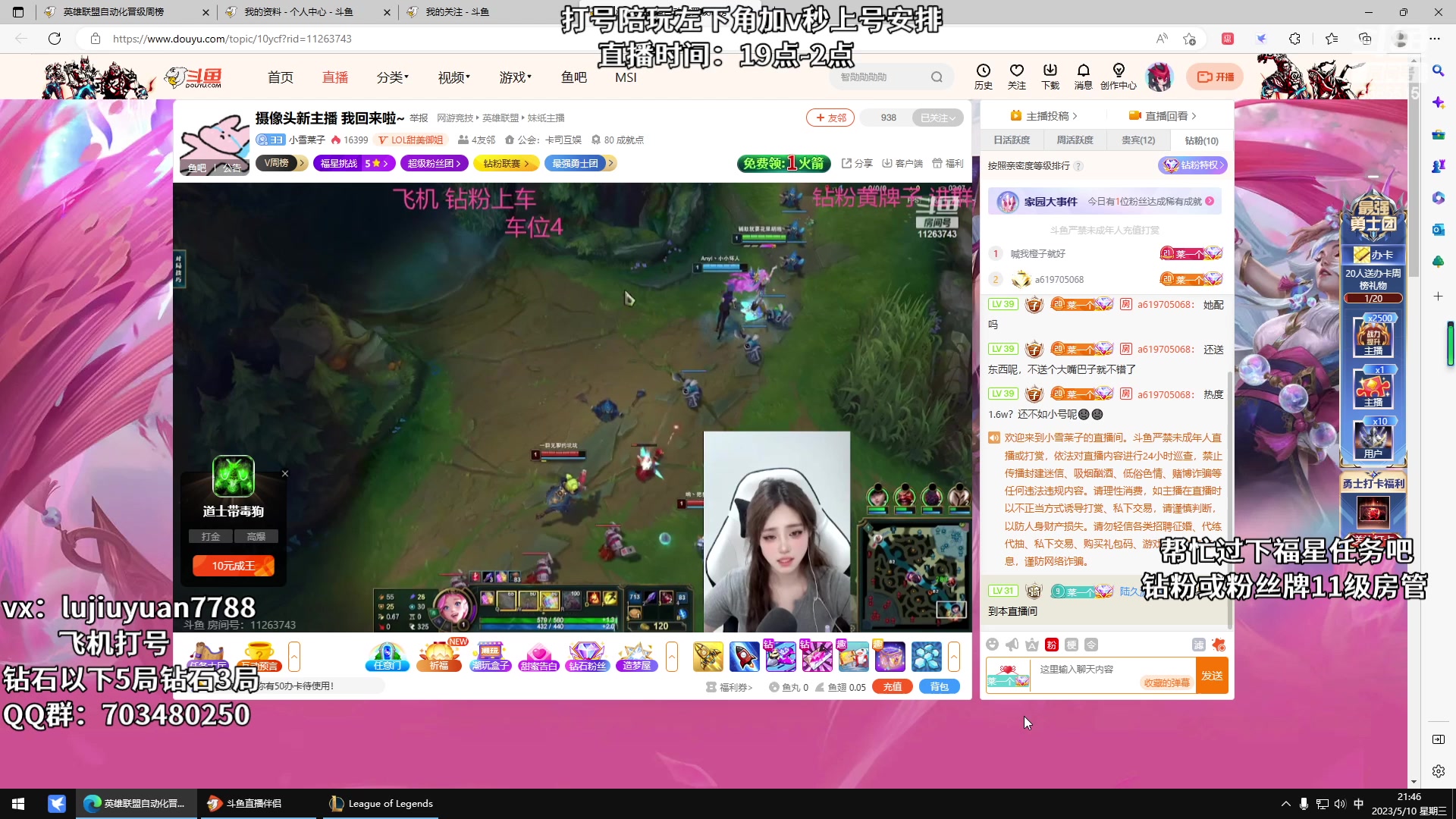Switch to the 日活跃度 tab

(1012, 140)
